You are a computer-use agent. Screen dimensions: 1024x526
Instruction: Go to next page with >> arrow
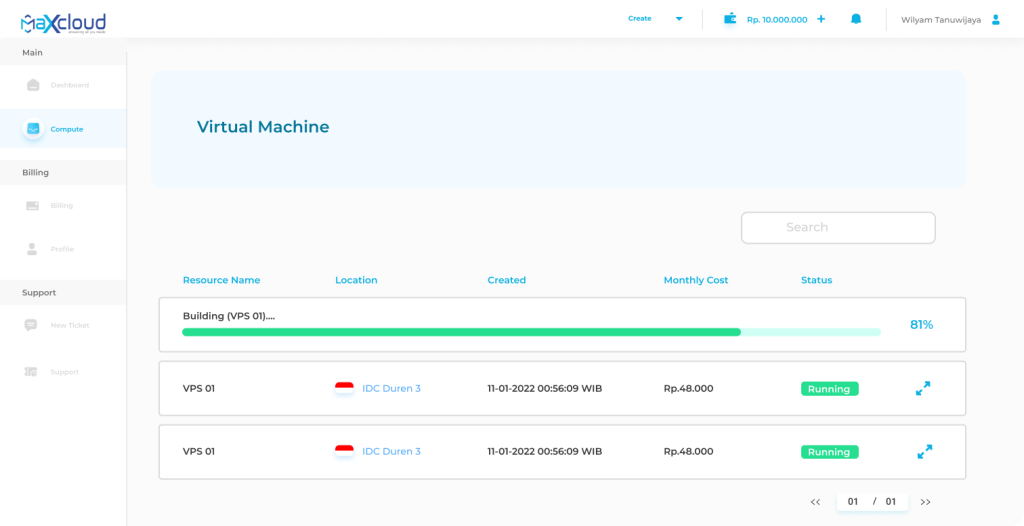tap(925, 502)
